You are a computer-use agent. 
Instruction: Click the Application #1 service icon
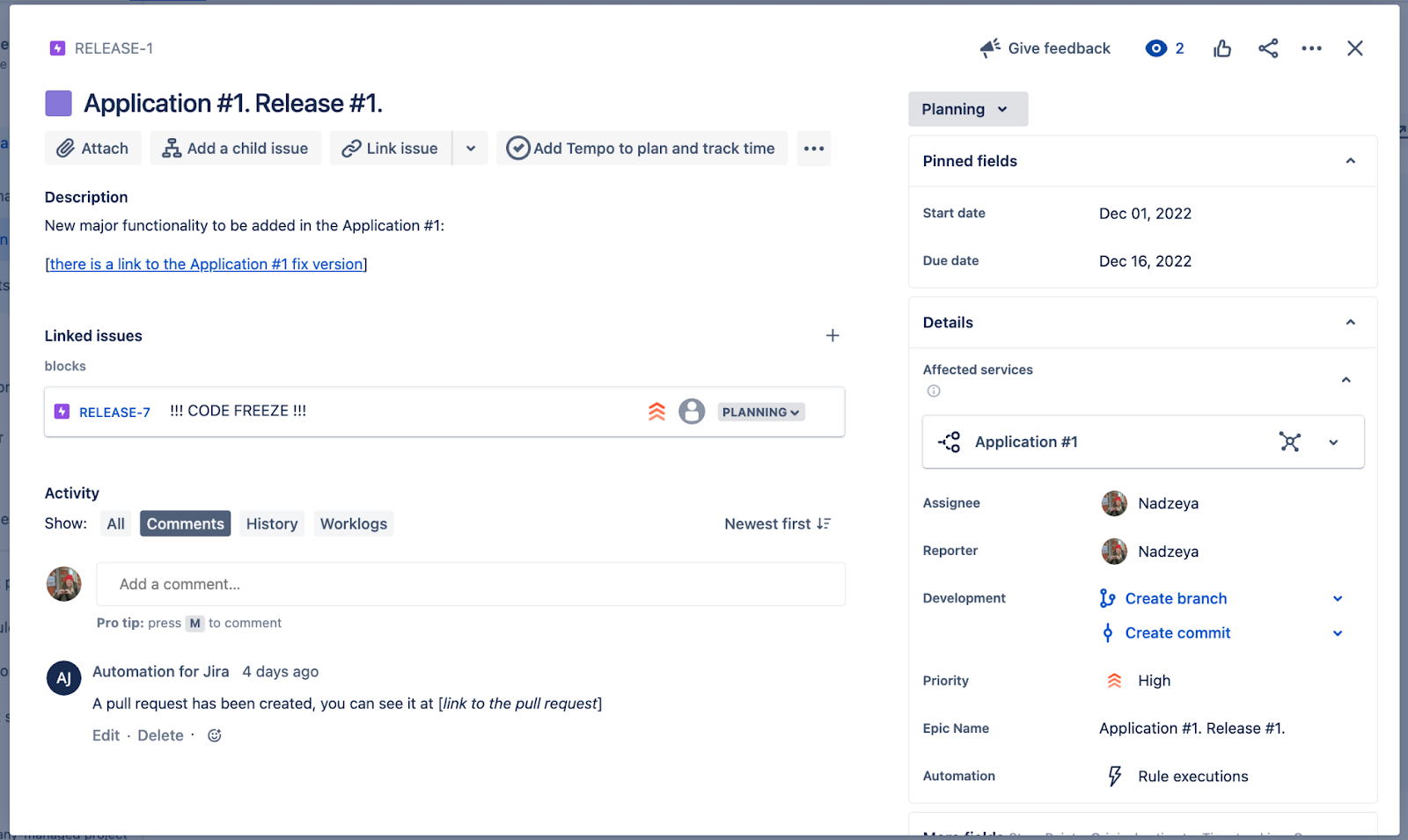(950, 442)
